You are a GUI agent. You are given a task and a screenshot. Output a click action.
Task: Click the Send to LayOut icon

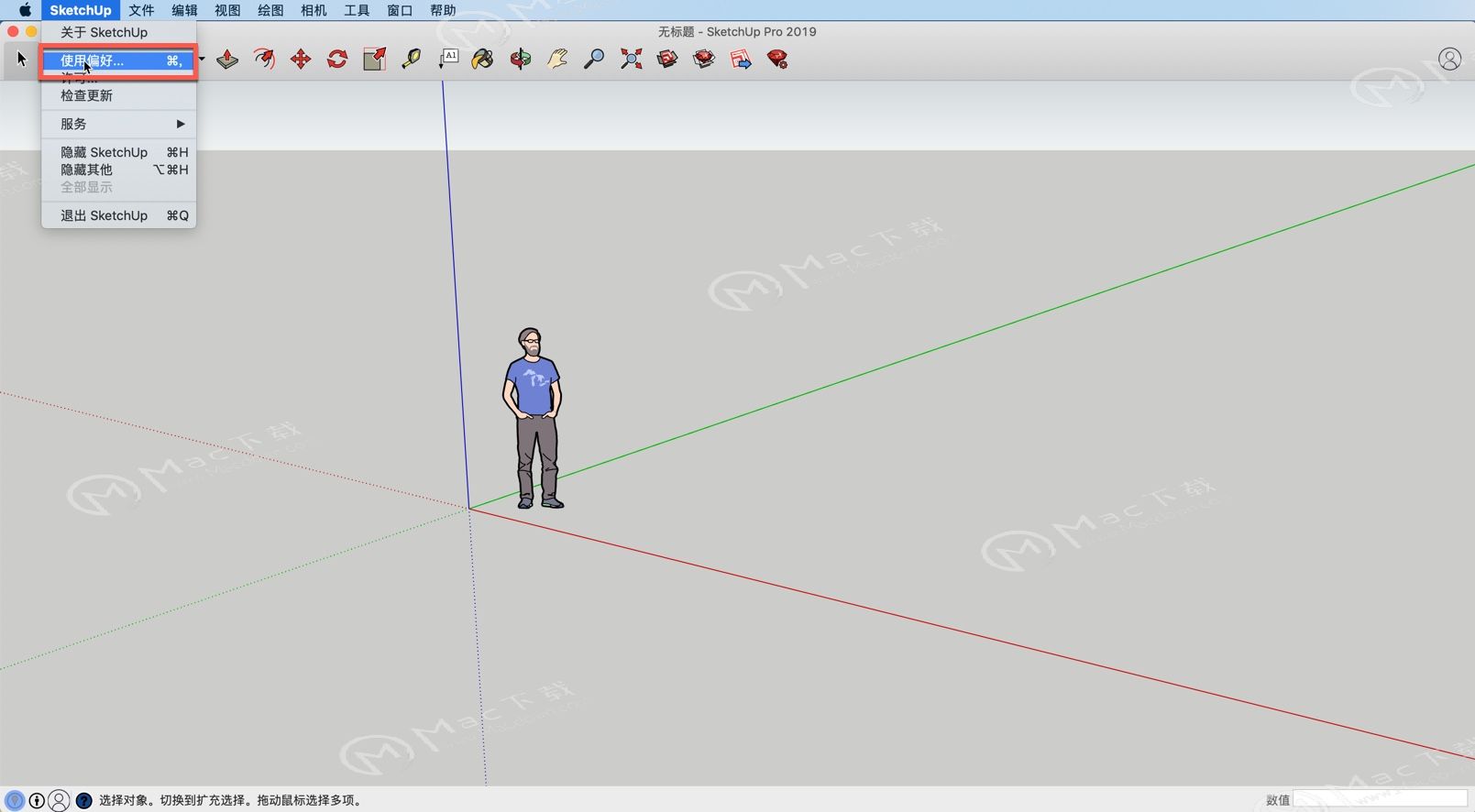[x=741, y=60]
